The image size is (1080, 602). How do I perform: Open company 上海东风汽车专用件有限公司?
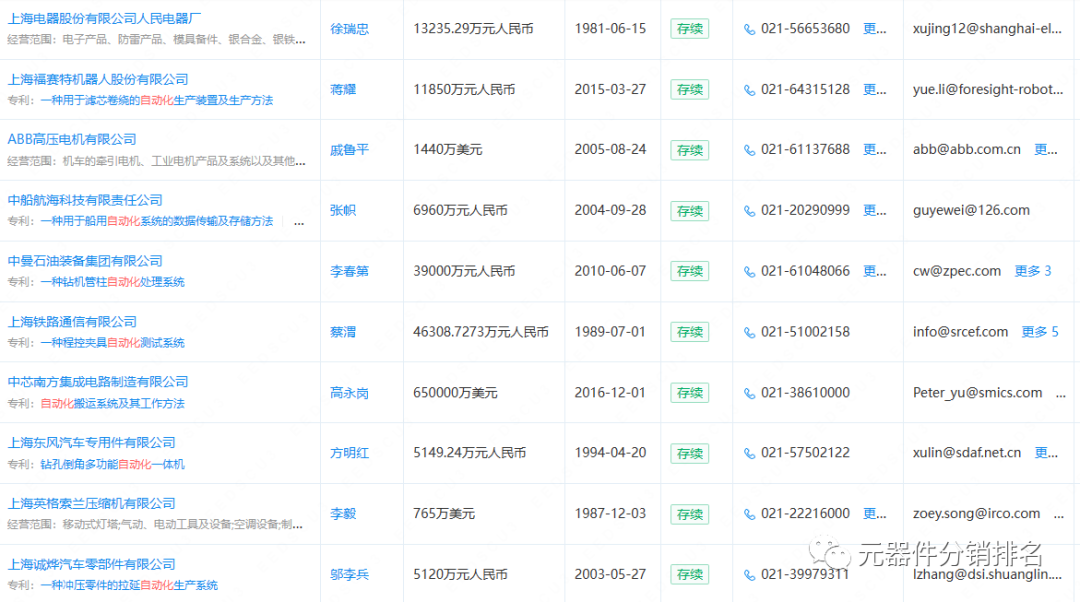[x=92, y=442]
